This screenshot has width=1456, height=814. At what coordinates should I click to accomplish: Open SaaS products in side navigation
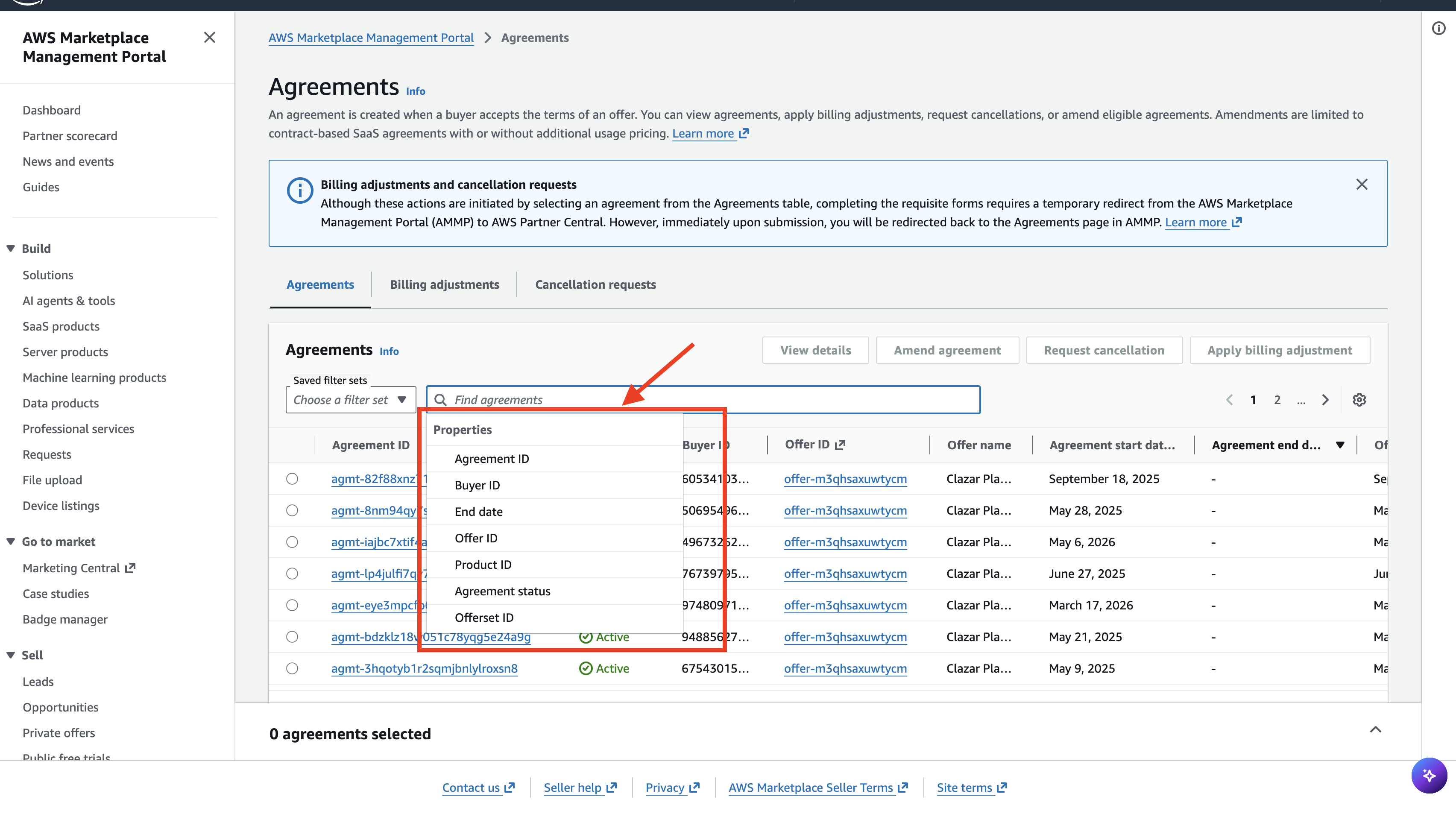coord(61,326)
